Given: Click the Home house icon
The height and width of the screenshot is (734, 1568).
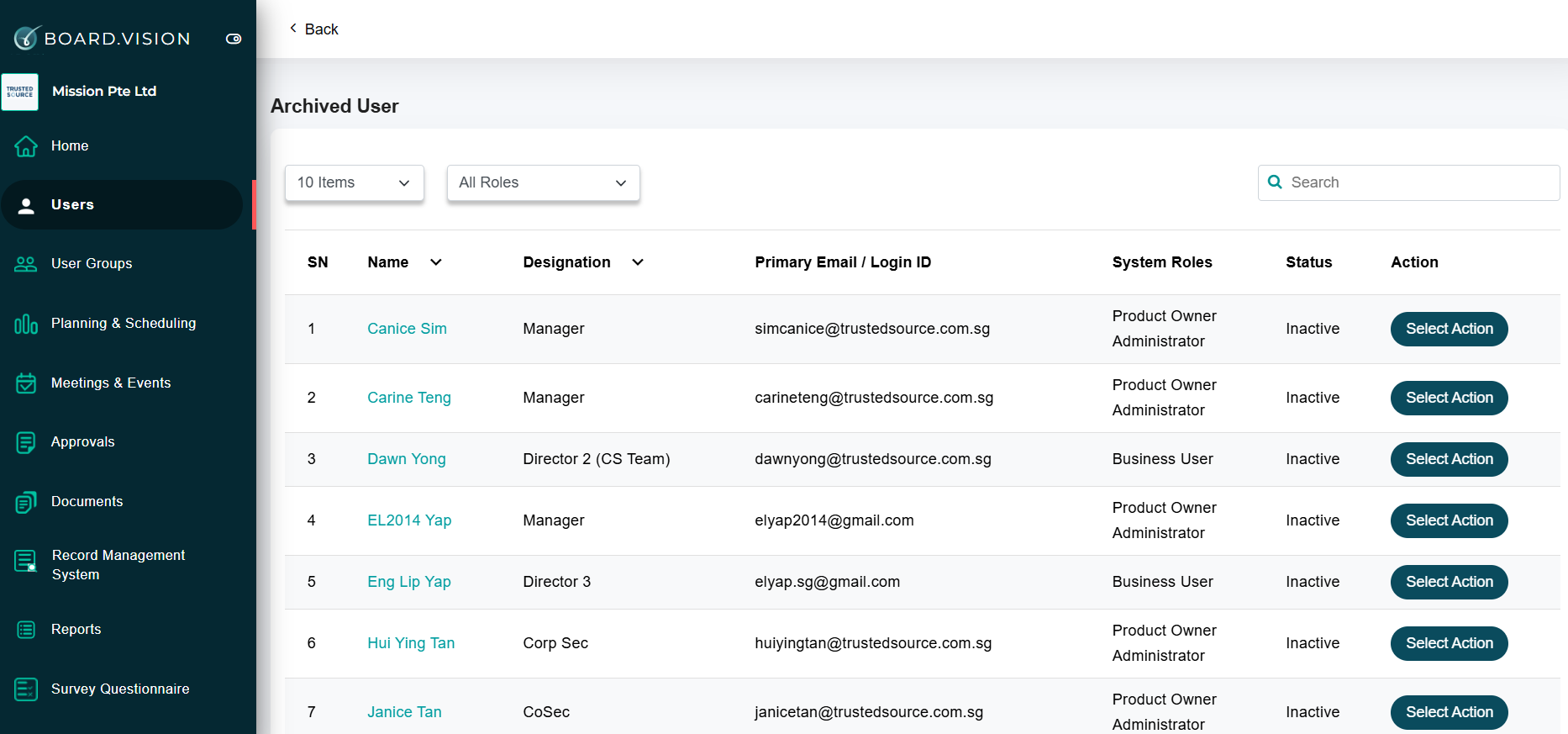Looking at the screenshot, I should [x=26, y=146].
